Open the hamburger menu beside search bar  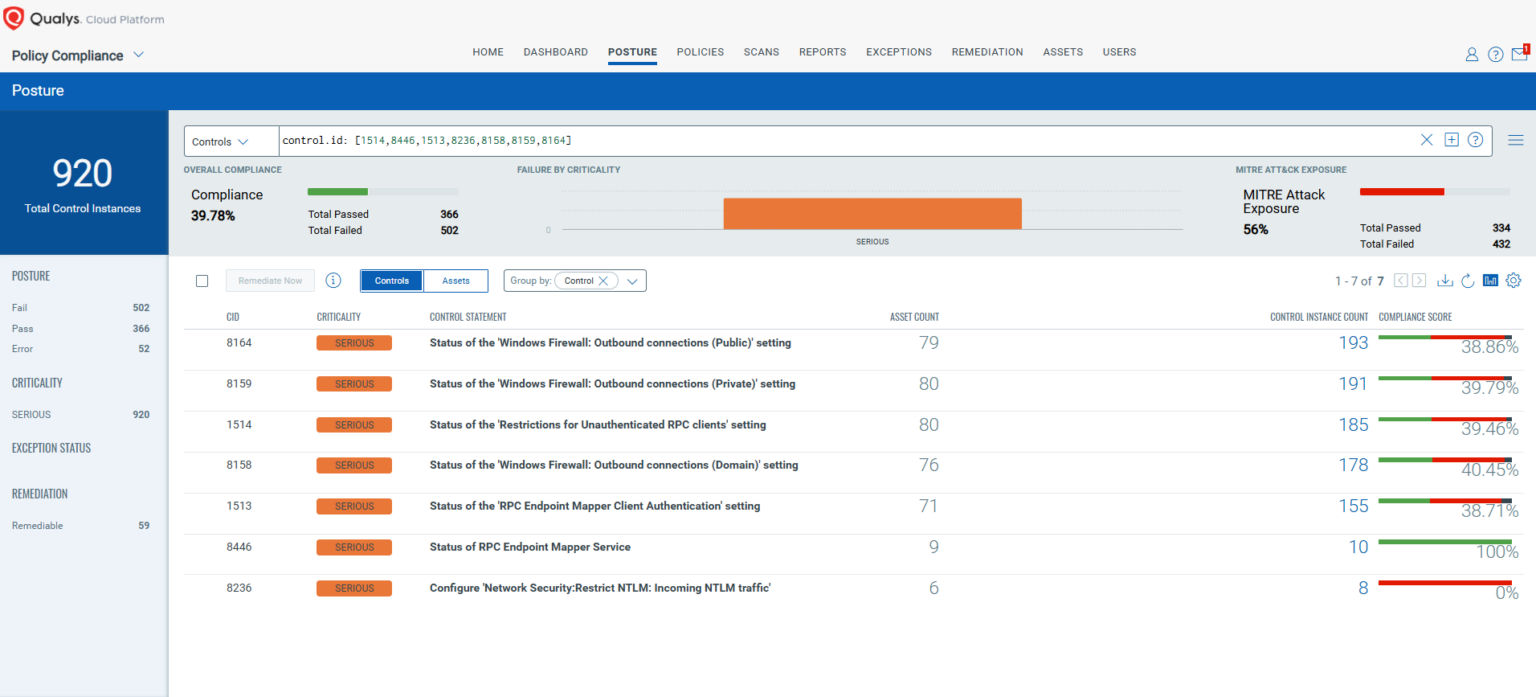1515,141
